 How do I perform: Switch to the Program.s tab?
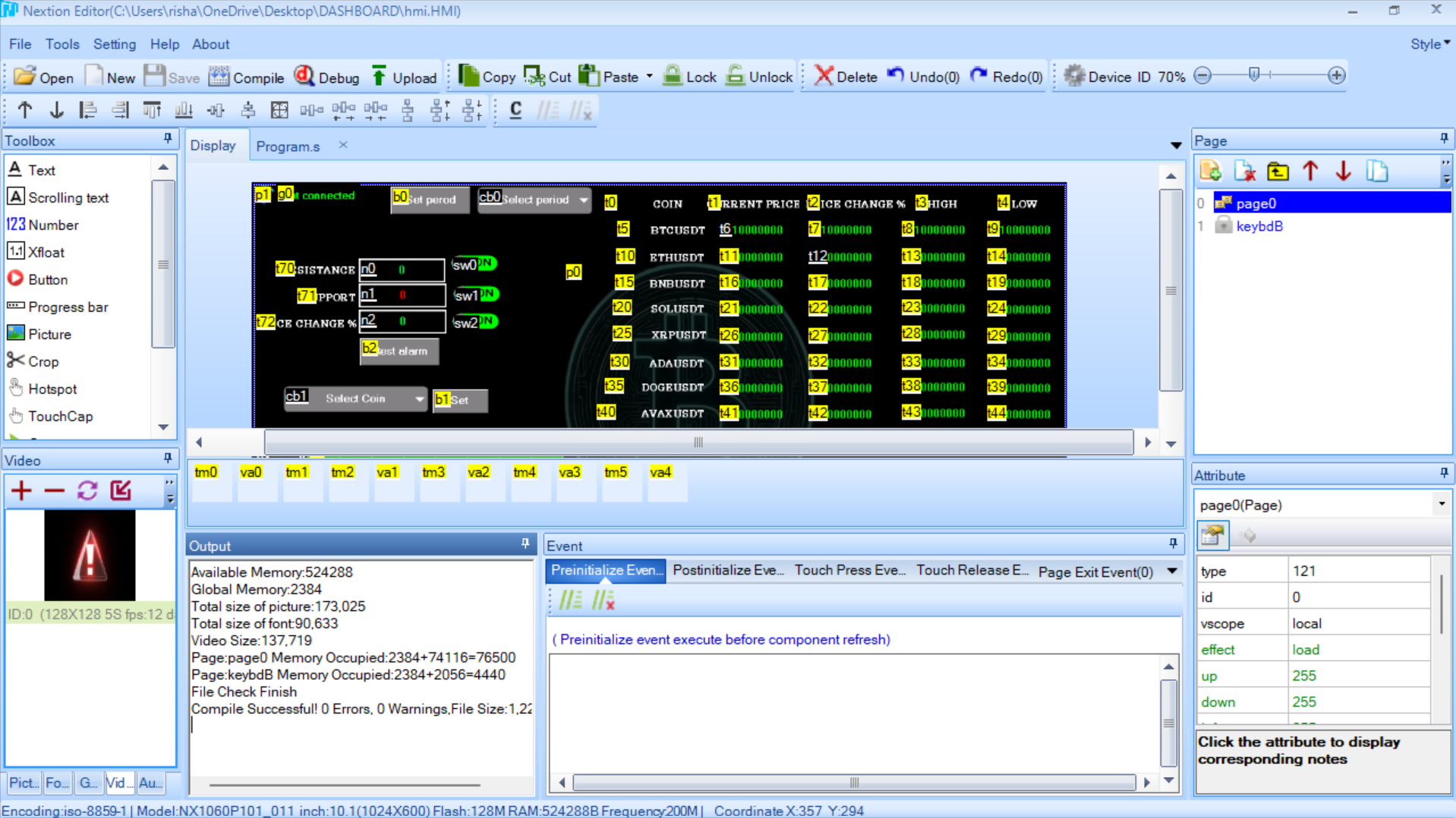pos(288,146)
